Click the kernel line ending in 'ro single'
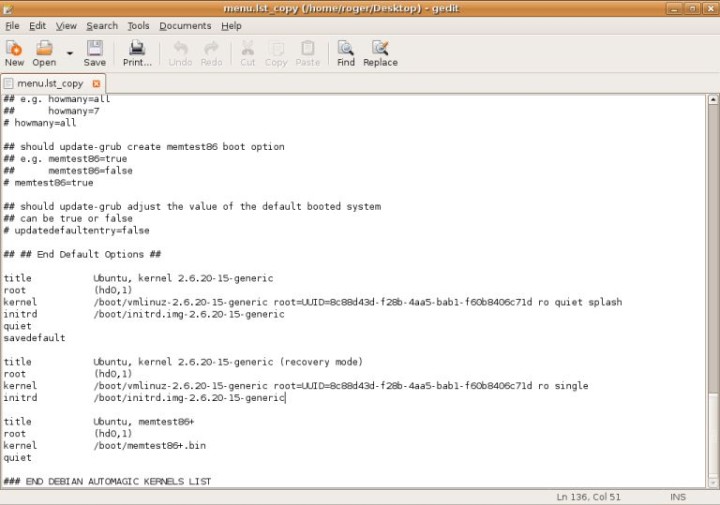 pyautogui.click(x=296, y=385)
